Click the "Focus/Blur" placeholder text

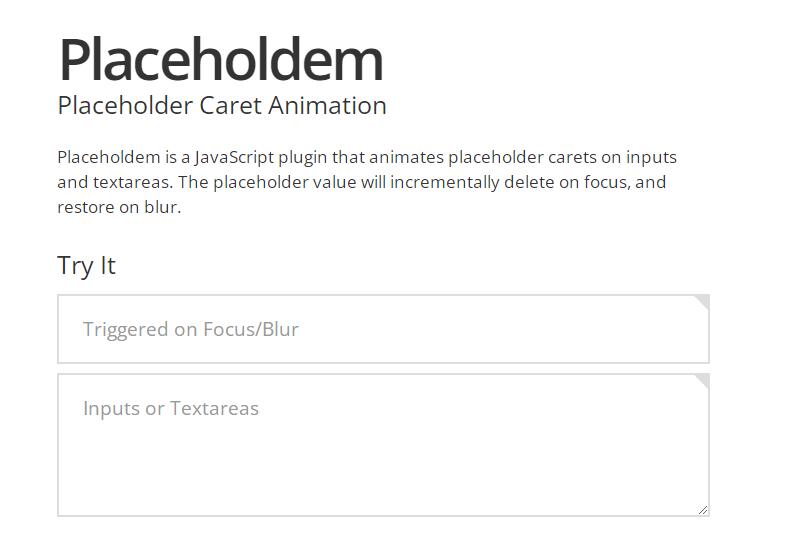pos(250,329)
